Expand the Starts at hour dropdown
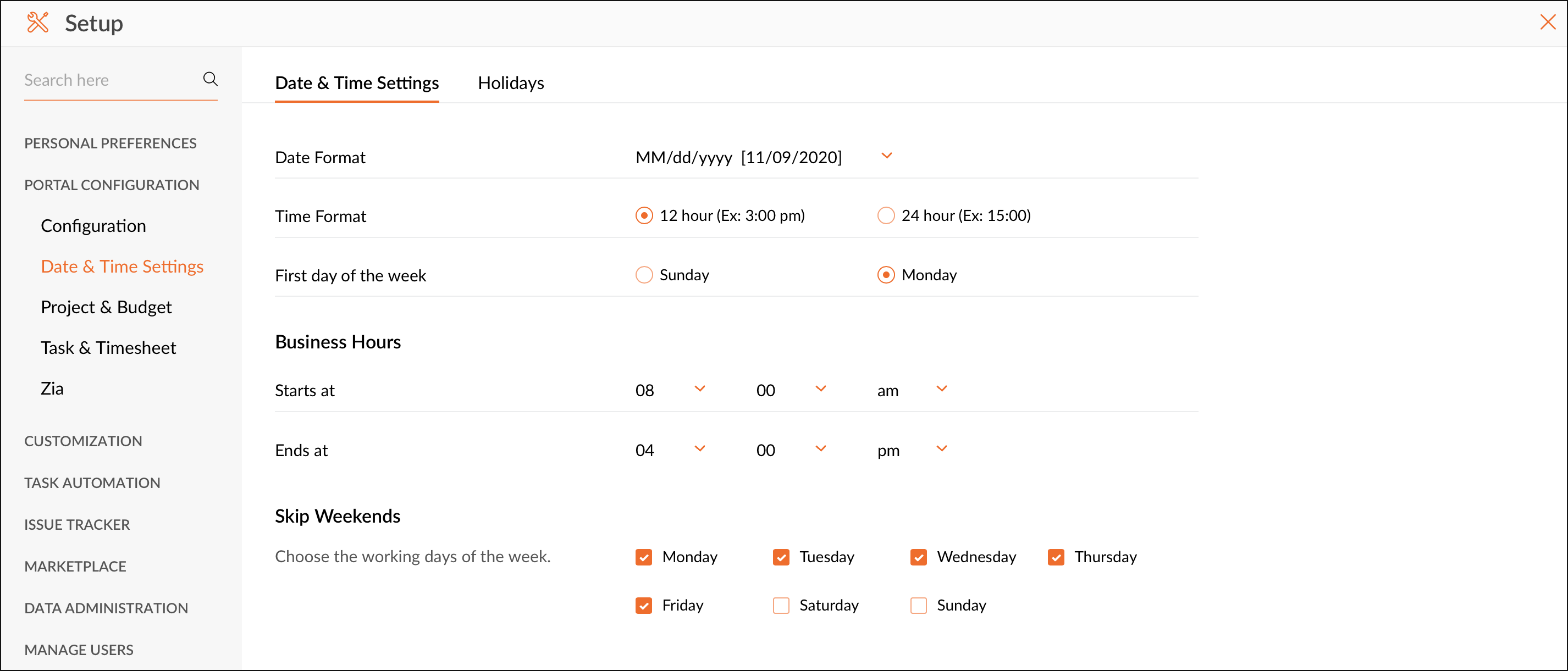Screen dimensions: 1568x671 coord(699,389)
